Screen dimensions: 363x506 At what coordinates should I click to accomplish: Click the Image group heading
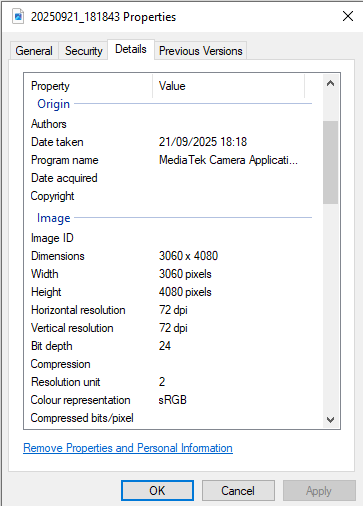(x=54, y=218)
